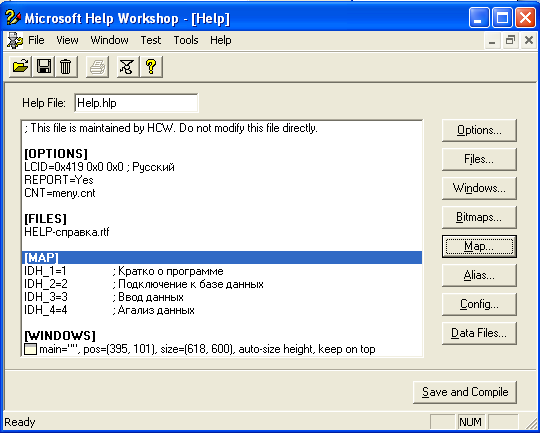Open the View menu
Screen dimensions: 540x433
point(67,40)
